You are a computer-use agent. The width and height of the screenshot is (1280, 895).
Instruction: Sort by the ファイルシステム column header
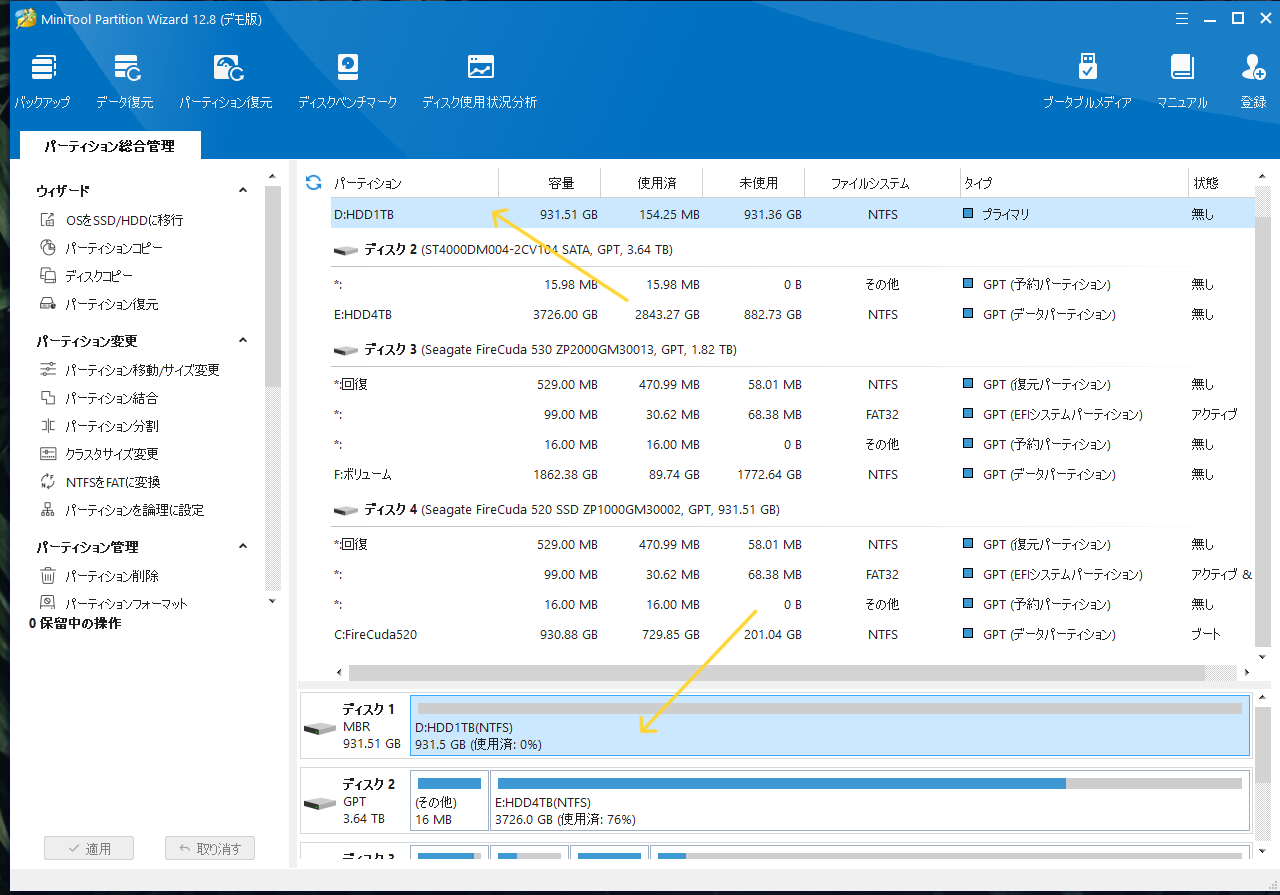[883, 183]
